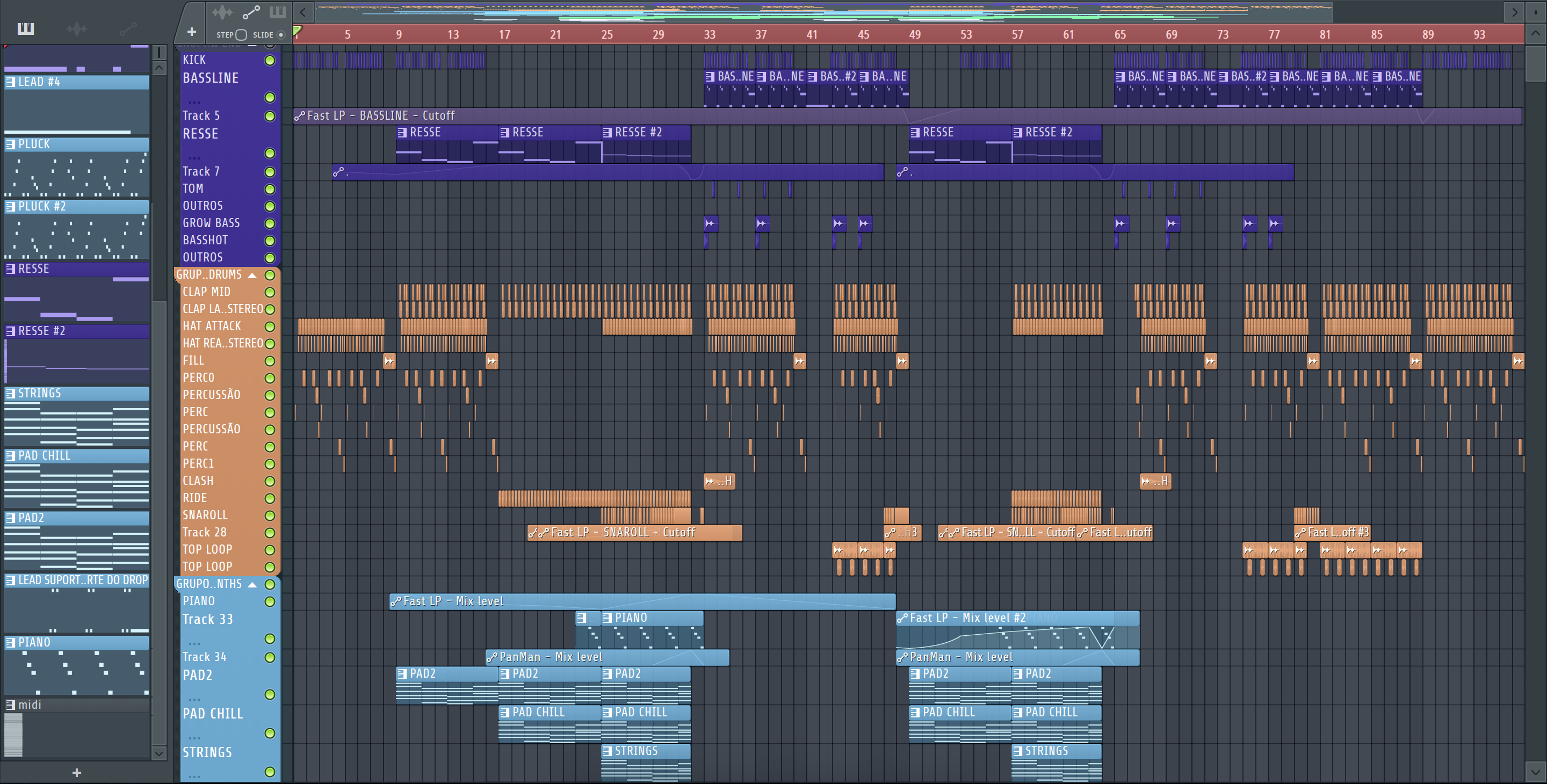
Task: Select audio clip focus waveform icon above STEP
Action: [222, 11]
